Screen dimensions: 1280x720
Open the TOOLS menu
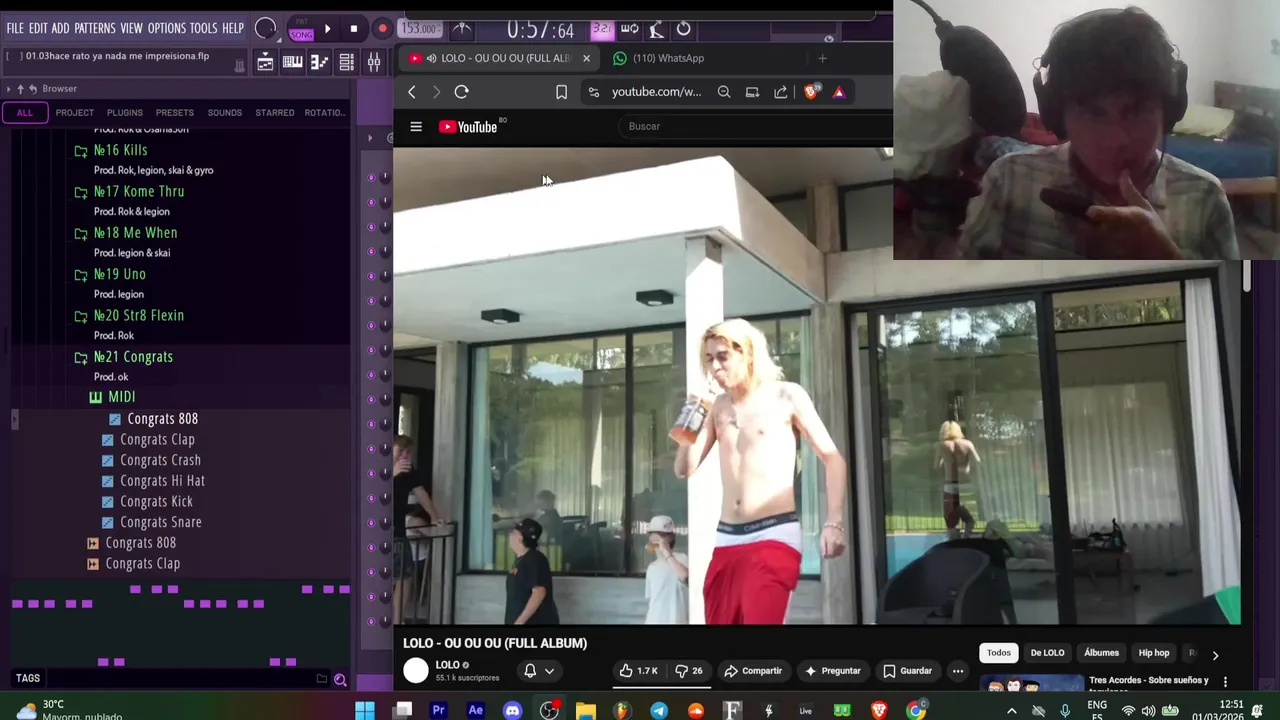(203, 28)
